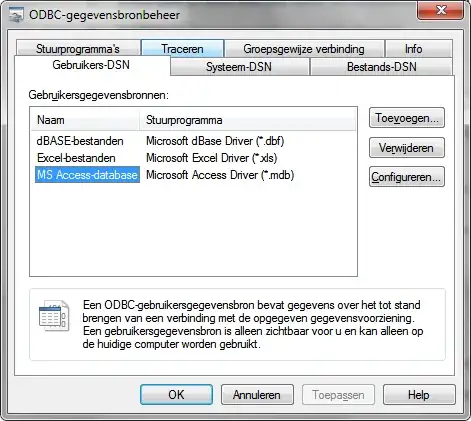This screenshot has height=421, width=471.
Task: Click Microsoft dBase Driver (*.dbf) cell
Action: pos(215,141)
